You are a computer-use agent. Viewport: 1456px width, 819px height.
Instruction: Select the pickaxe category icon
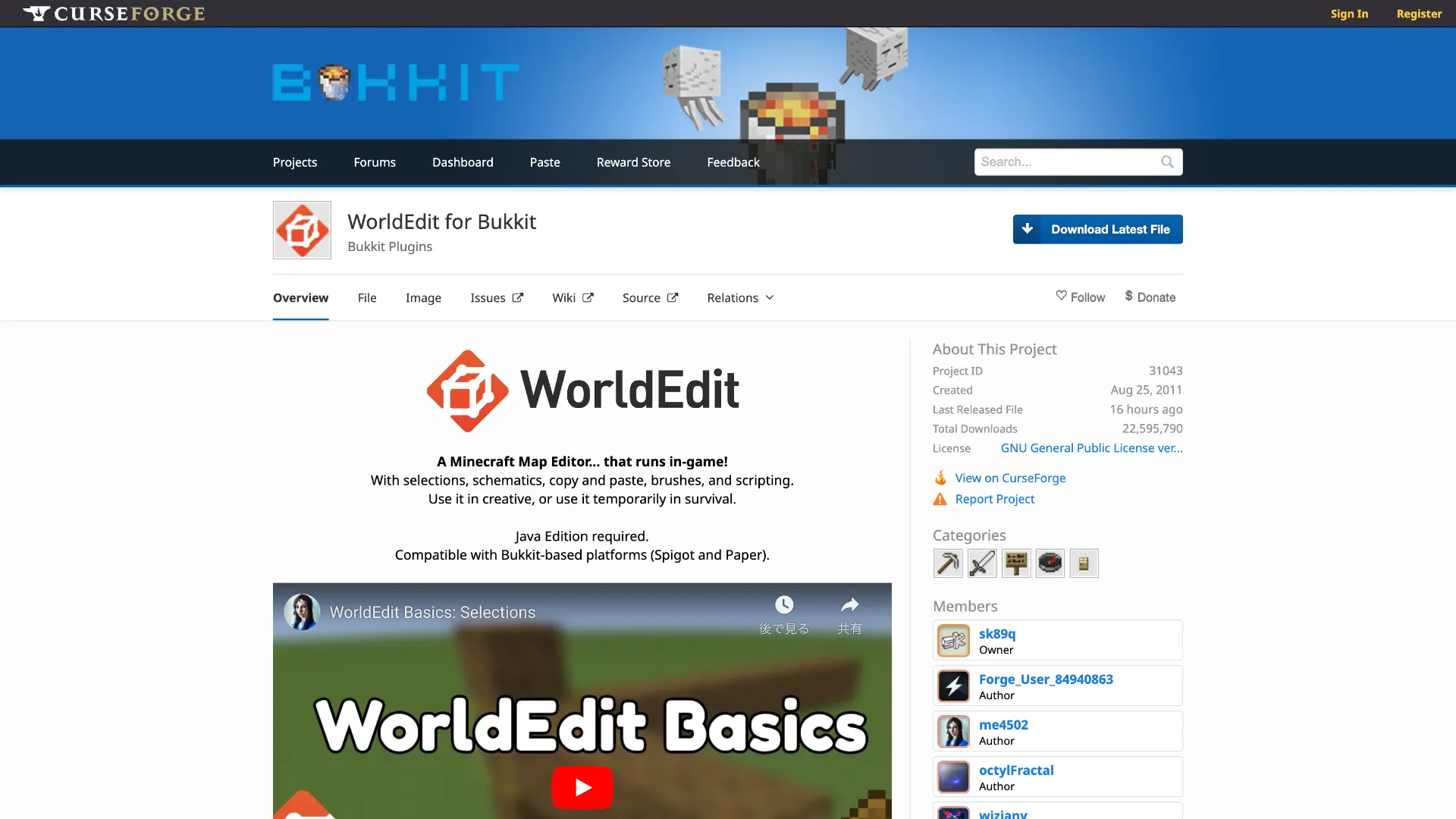pyautogui.click(x=948, y=563)
